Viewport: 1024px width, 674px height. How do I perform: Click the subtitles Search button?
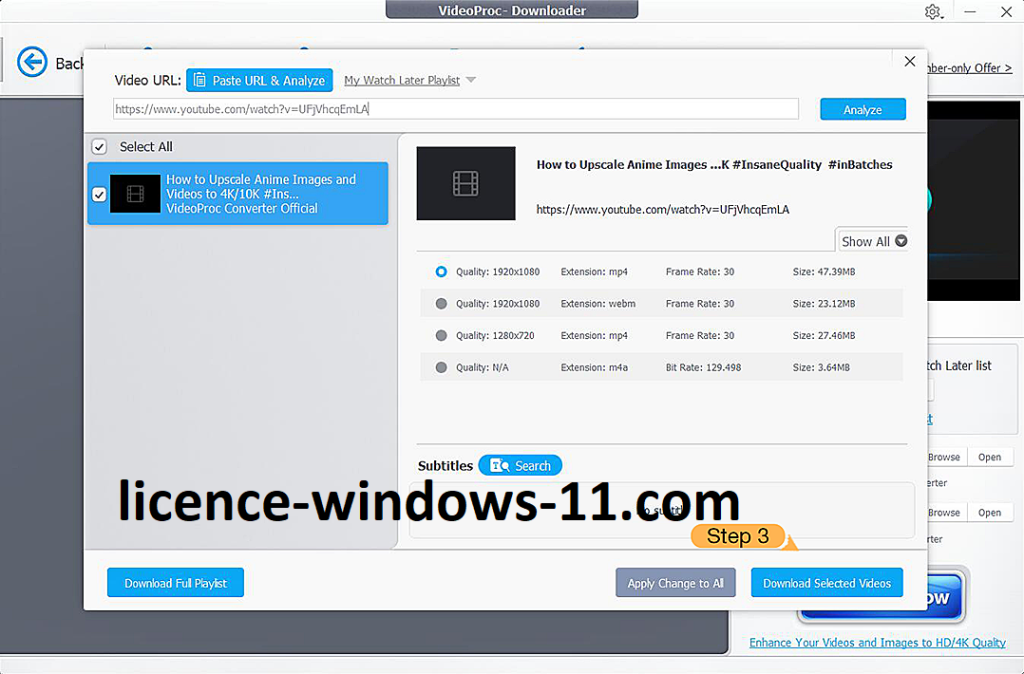[x=520, y=466]
